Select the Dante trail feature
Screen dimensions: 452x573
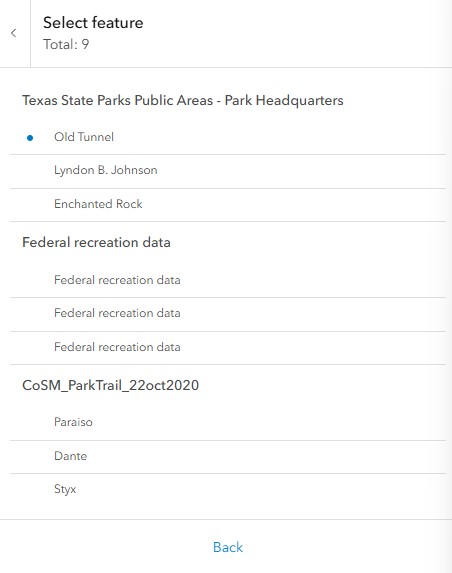pyautogui.click(x=228, y=457)
